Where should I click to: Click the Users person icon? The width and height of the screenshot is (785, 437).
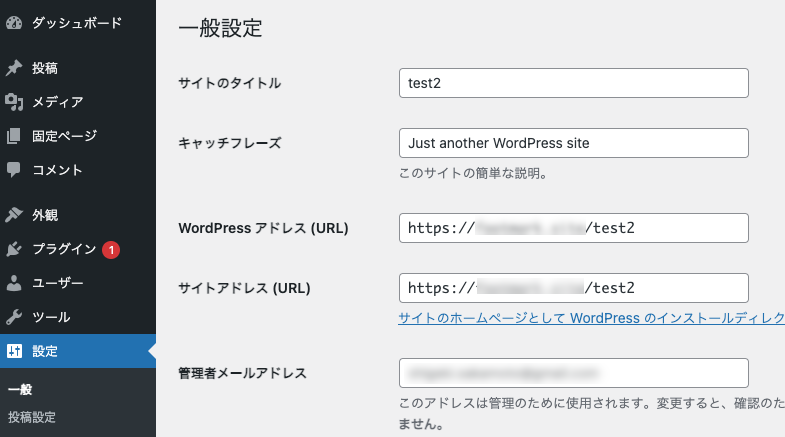tap(14, 283)
